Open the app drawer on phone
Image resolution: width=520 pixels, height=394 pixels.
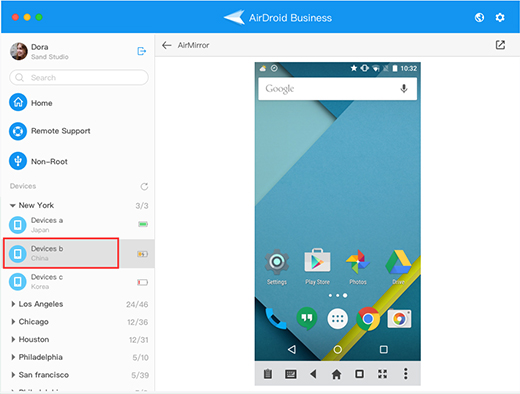point(338,319)
